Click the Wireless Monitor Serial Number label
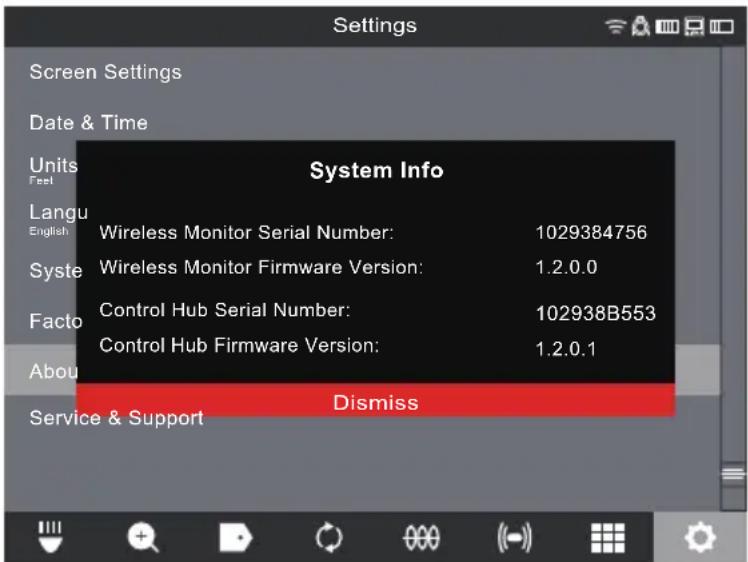Viewport: 748px width, 562px height. pos(247,232)
